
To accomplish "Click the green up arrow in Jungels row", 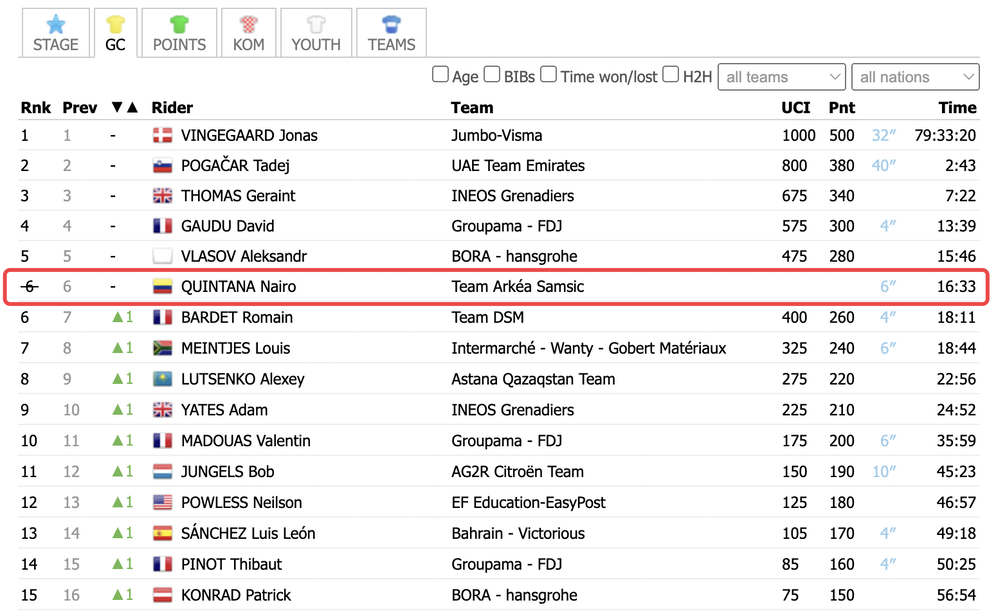I will pyautogui.click(x=117, y=471).
